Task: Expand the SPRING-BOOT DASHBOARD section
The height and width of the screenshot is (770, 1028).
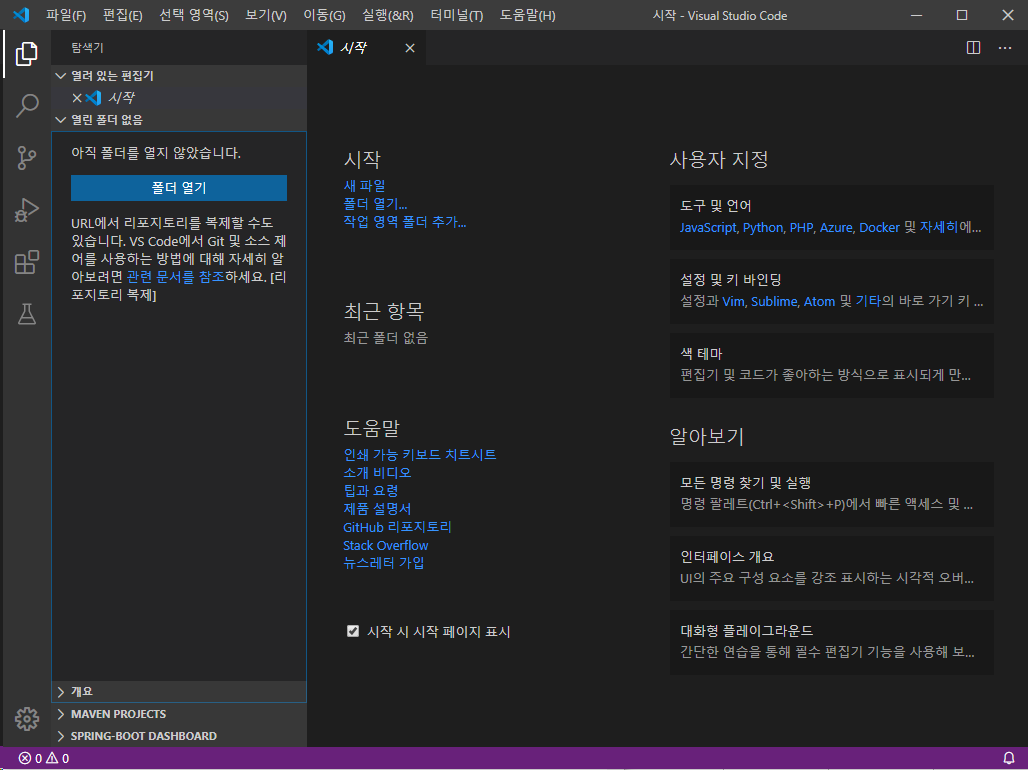Action: click(x=178, y=736)
